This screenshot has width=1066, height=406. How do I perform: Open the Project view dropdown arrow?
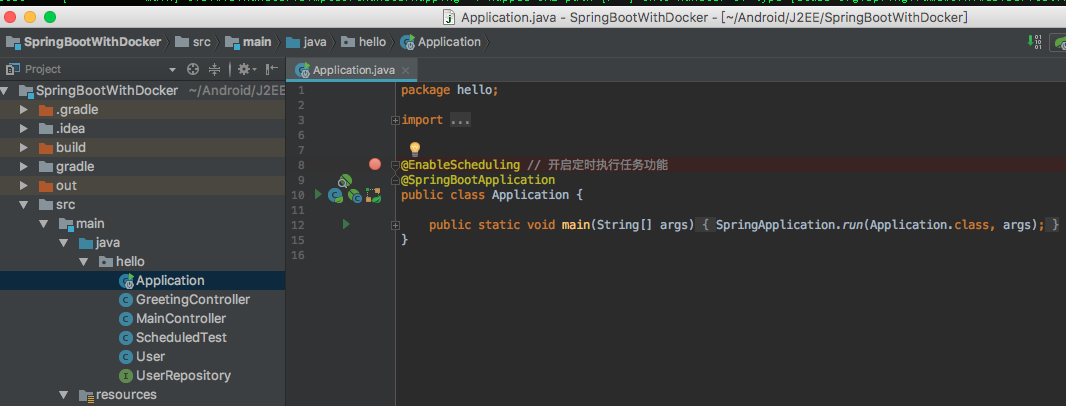click(173, 69)
